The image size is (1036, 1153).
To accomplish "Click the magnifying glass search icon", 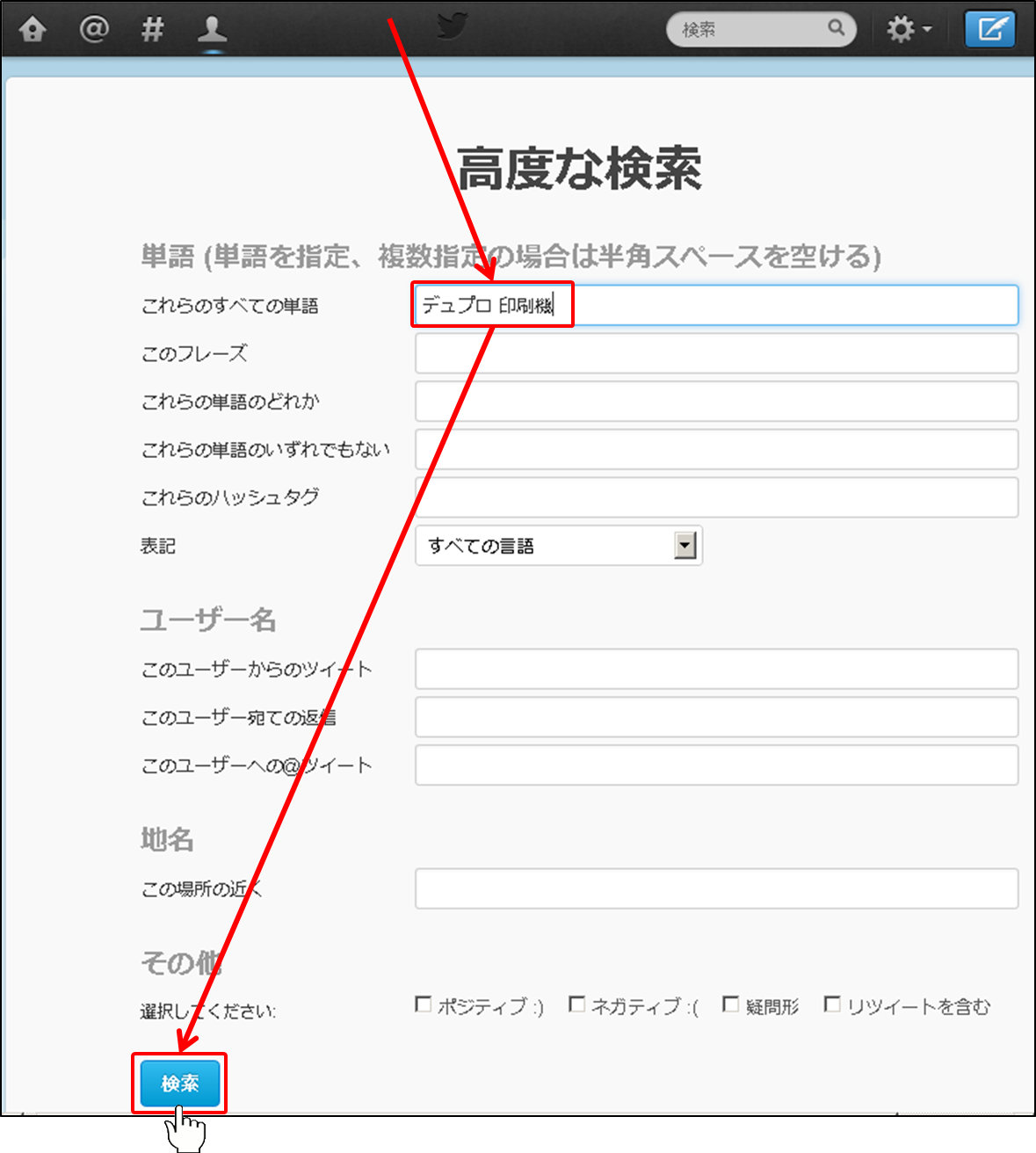I will coord(837,28).
